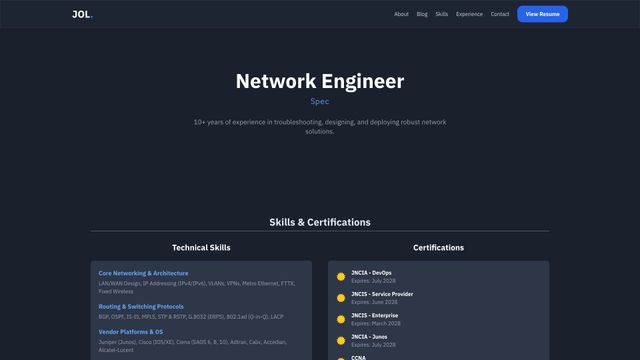This screenshot has width=640, height=360.
Task: Click the Network Engineer headline
Action: (320, 81)
